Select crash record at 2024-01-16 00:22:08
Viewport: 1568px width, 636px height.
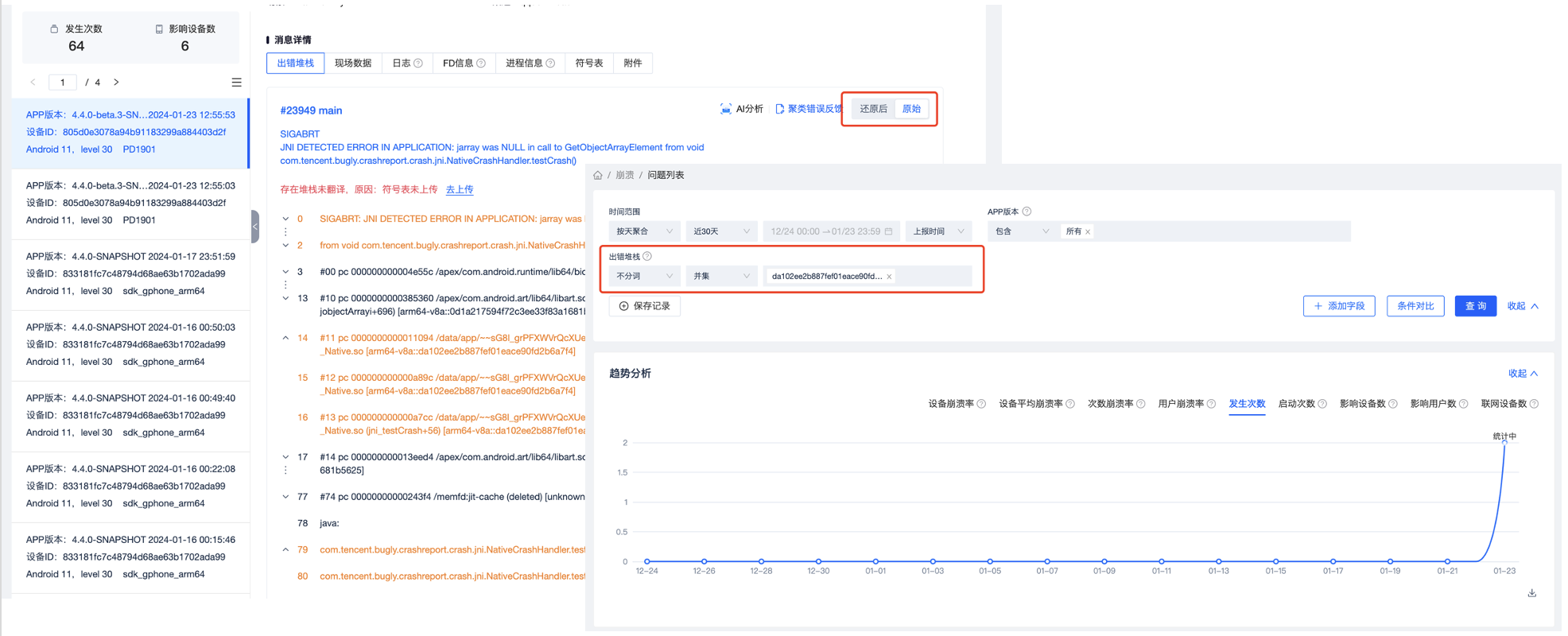tap(130, 486)
